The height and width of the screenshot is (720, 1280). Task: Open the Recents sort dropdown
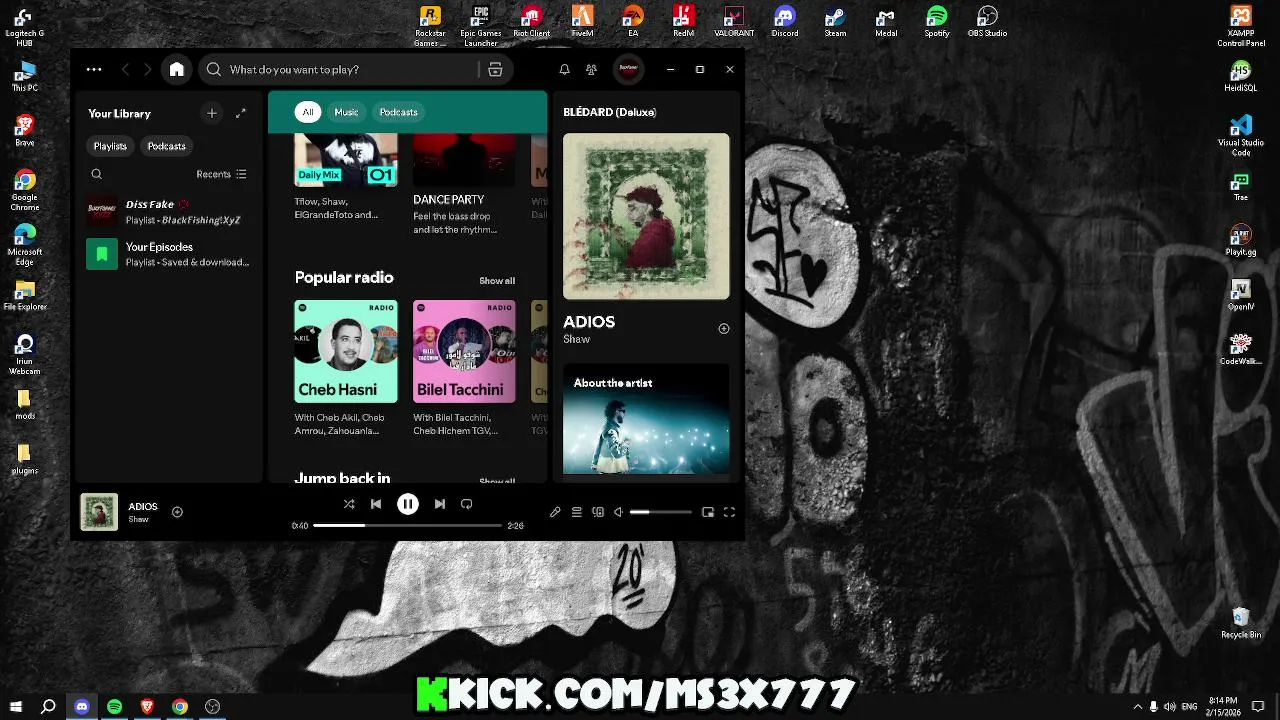coord(221,174)
